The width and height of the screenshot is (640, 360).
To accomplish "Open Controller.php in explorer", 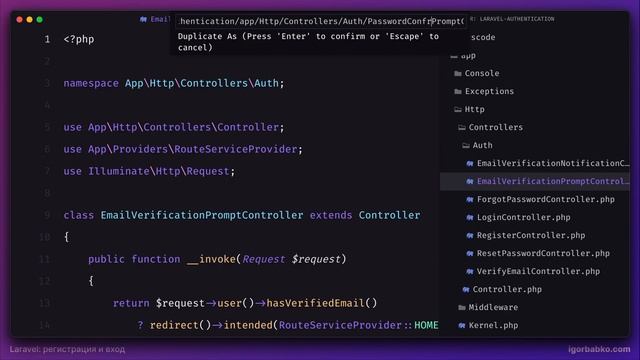I will click(x=534, y=289).
